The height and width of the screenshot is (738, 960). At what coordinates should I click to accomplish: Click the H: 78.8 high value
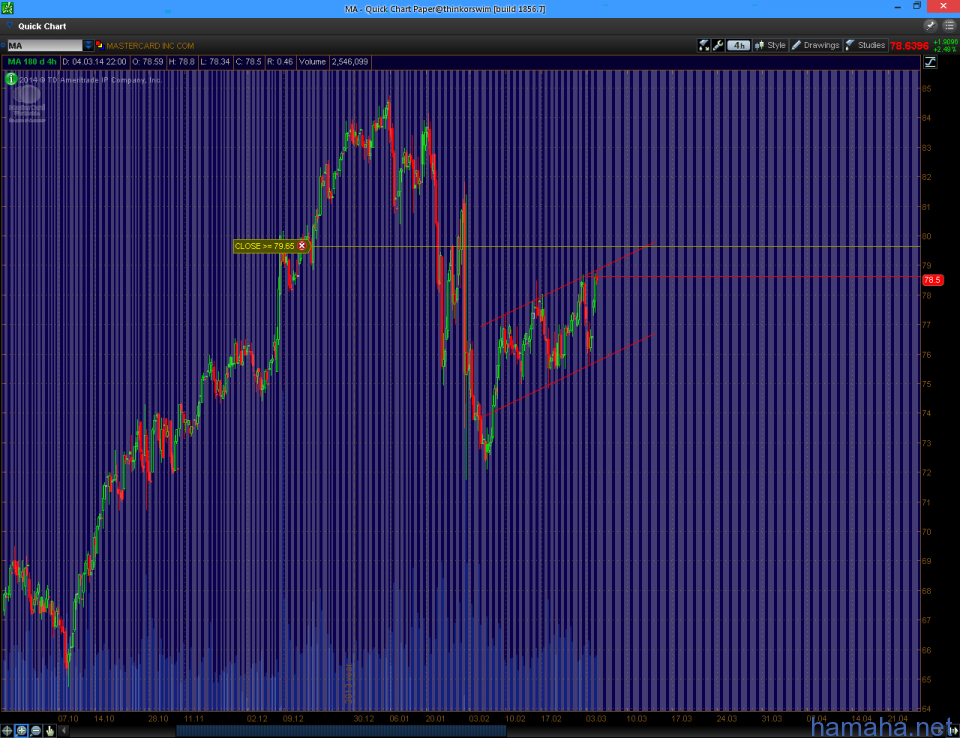click(x=181, y=62)
